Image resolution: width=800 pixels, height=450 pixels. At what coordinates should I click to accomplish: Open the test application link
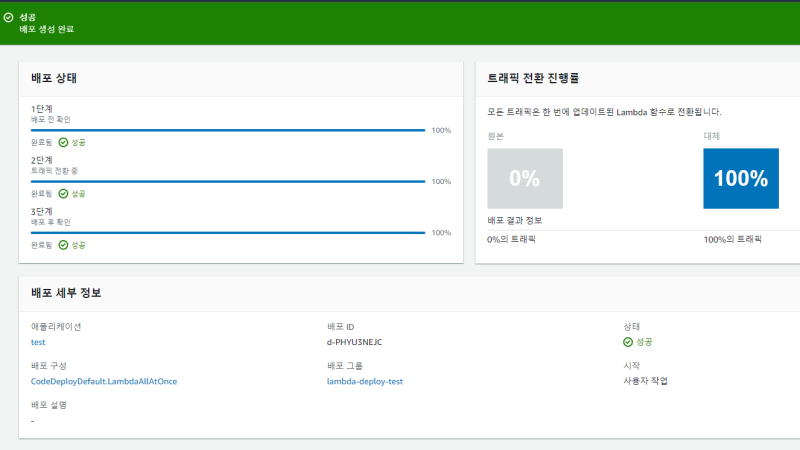39,342
